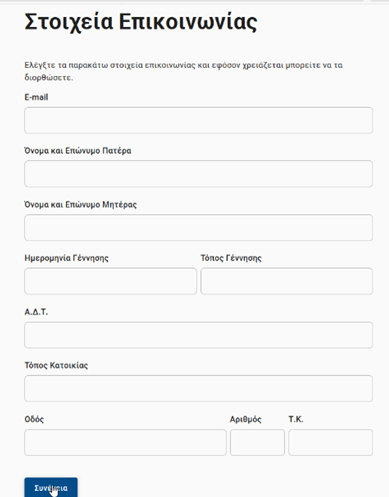Click the Στοιχεία Επικοινωνίας page heading
Image resolution: width=389 pixels, height=497 pixels.
tap(141, 22)
